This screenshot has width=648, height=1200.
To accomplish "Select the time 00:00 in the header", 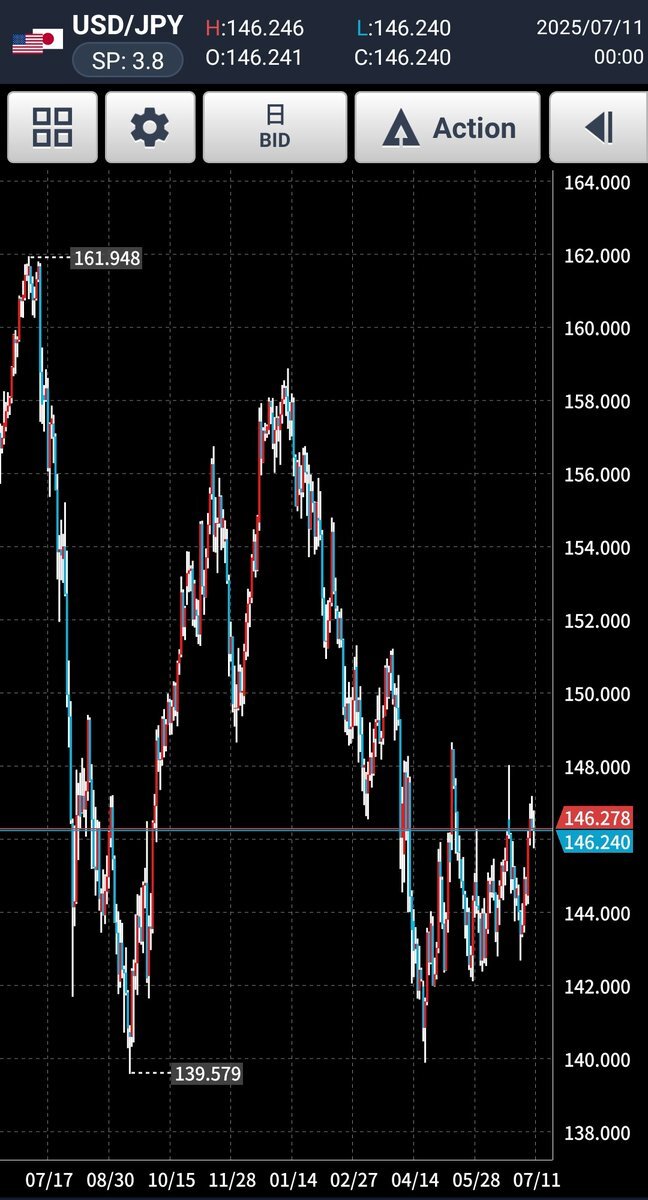I will [x=619, y=57].
